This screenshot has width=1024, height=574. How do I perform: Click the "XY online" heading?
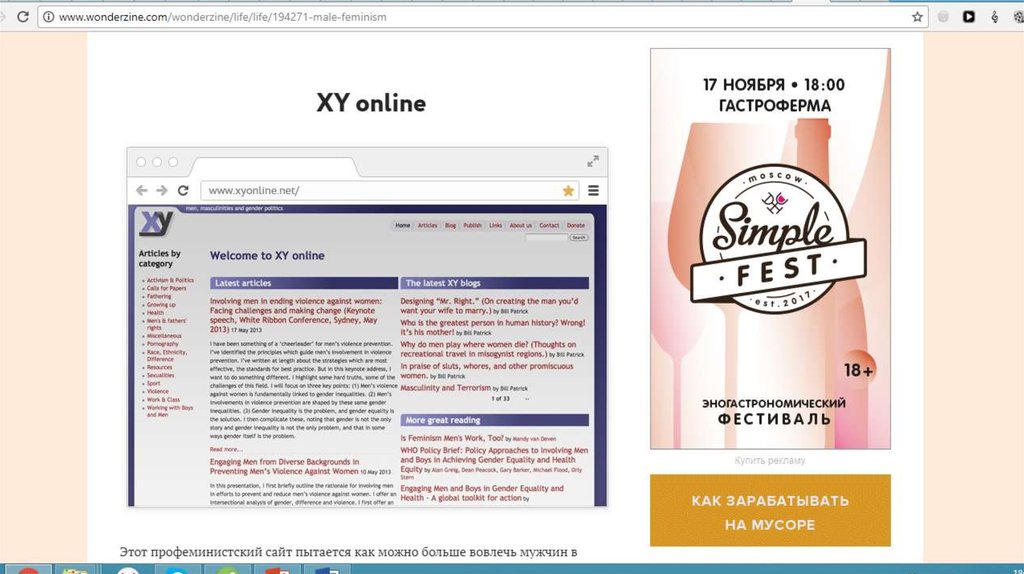[x=370, y=103]
